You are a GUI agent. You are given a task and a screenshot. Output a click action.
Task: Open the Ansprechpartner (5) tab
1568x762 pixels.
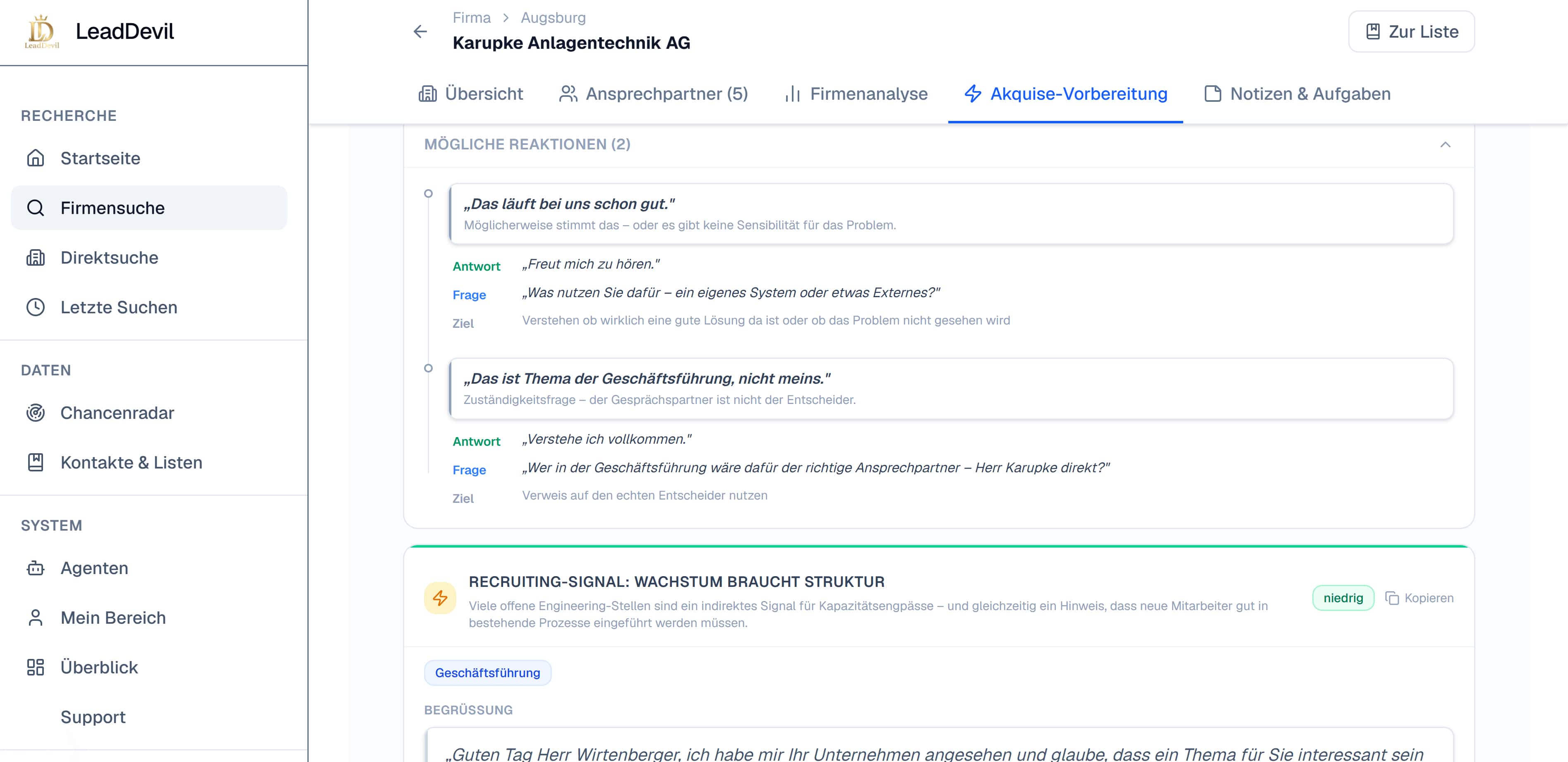pos(653,94)
